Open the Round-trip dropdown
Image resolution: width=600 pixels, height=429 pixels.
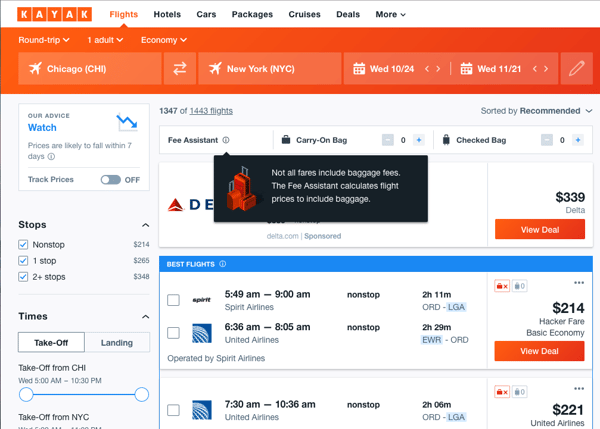(44, 40)
